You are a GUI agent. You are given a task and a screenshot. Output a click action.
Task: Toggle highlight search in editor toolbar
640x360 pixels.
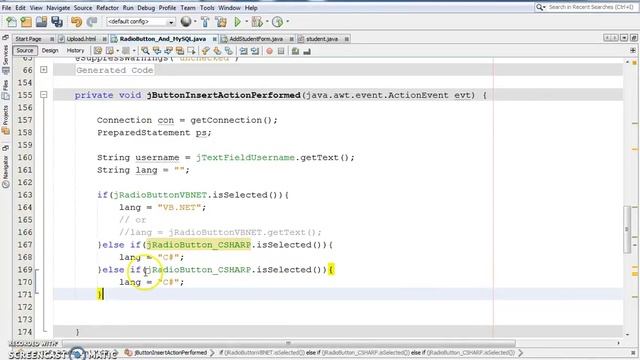coord(180,51)
